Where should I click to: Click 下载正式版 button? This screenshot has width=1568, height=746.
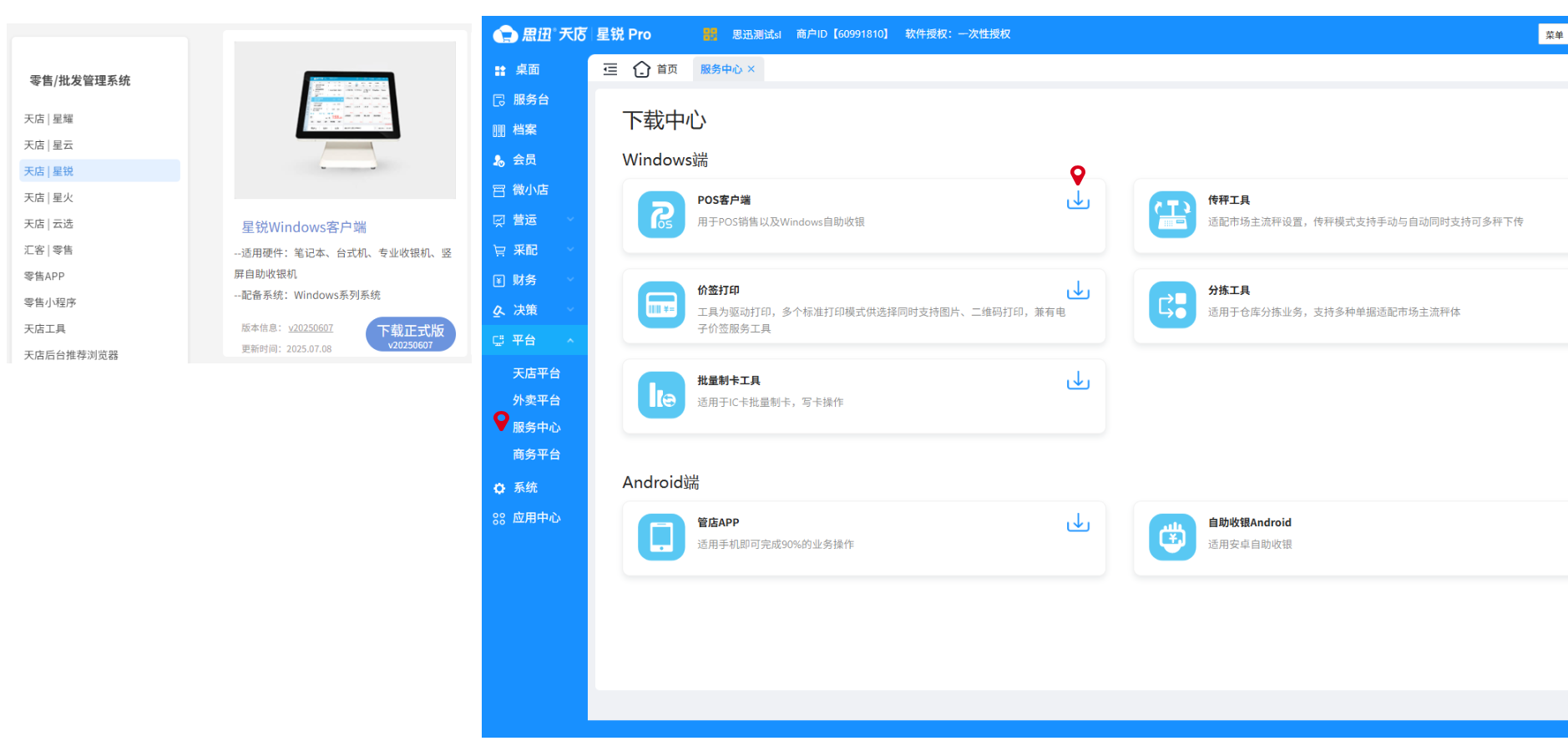click(411, 335)
